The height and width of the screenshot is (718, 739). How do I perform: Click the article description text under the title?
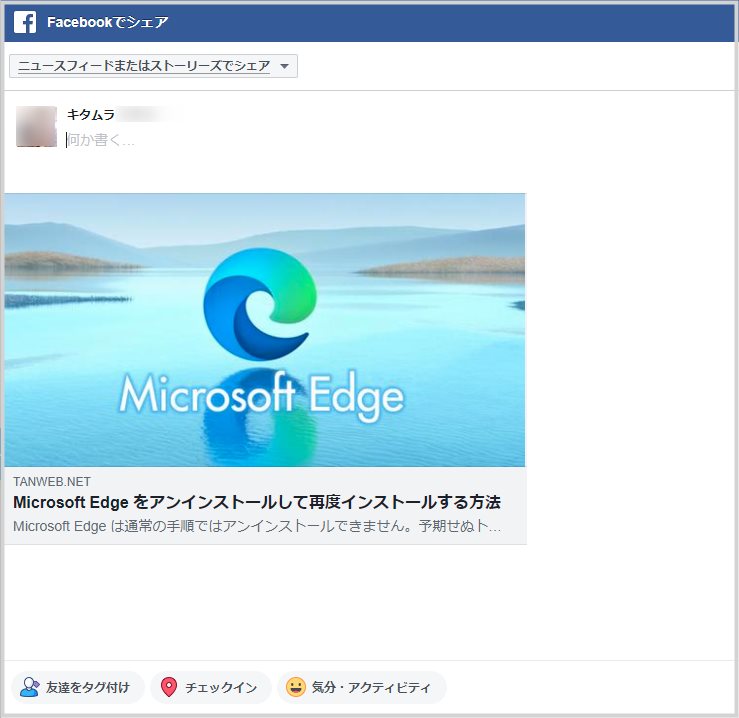pyautogui.click(x=257, y=526)
